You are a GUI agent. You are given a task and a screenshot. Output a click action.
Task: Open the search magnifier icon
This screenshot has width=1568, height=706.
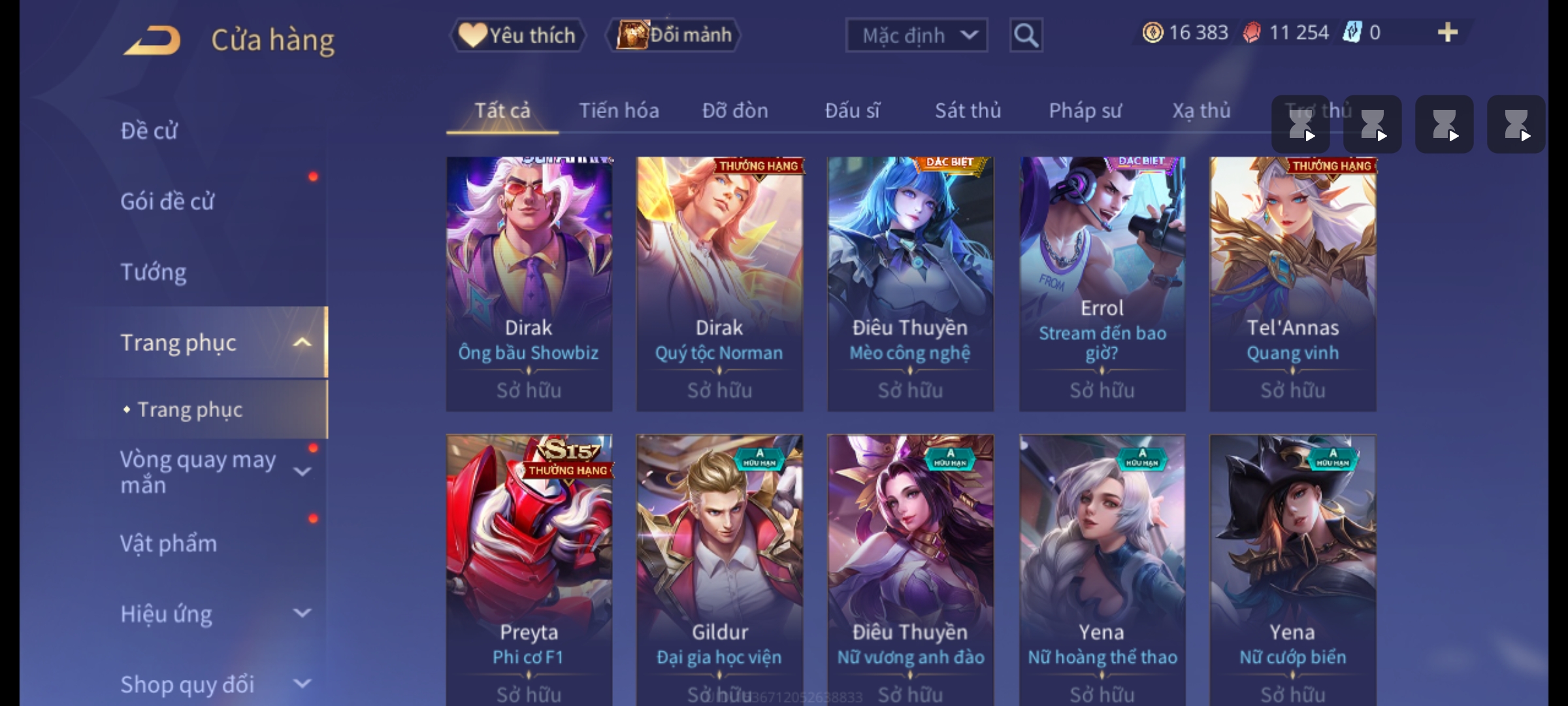click(1026, 35)
